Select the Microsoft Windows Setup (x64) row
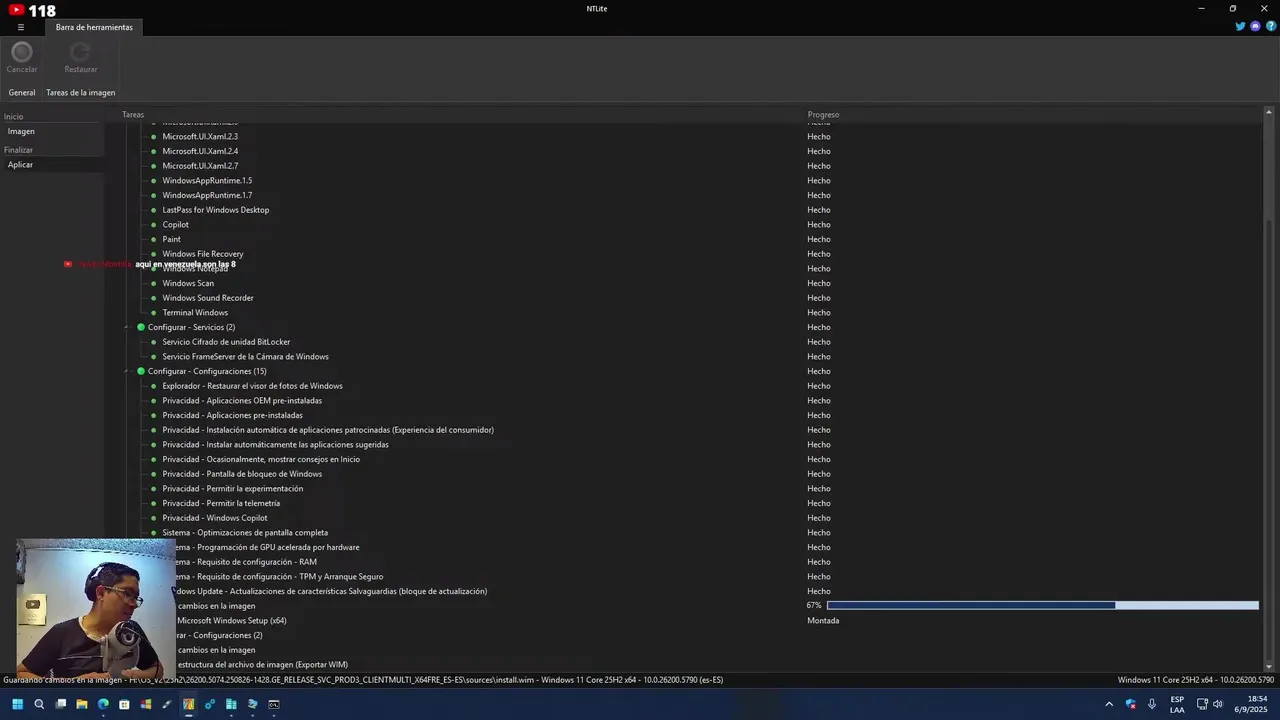Viewport: 1280px width, 720px height. click(232, 620)
